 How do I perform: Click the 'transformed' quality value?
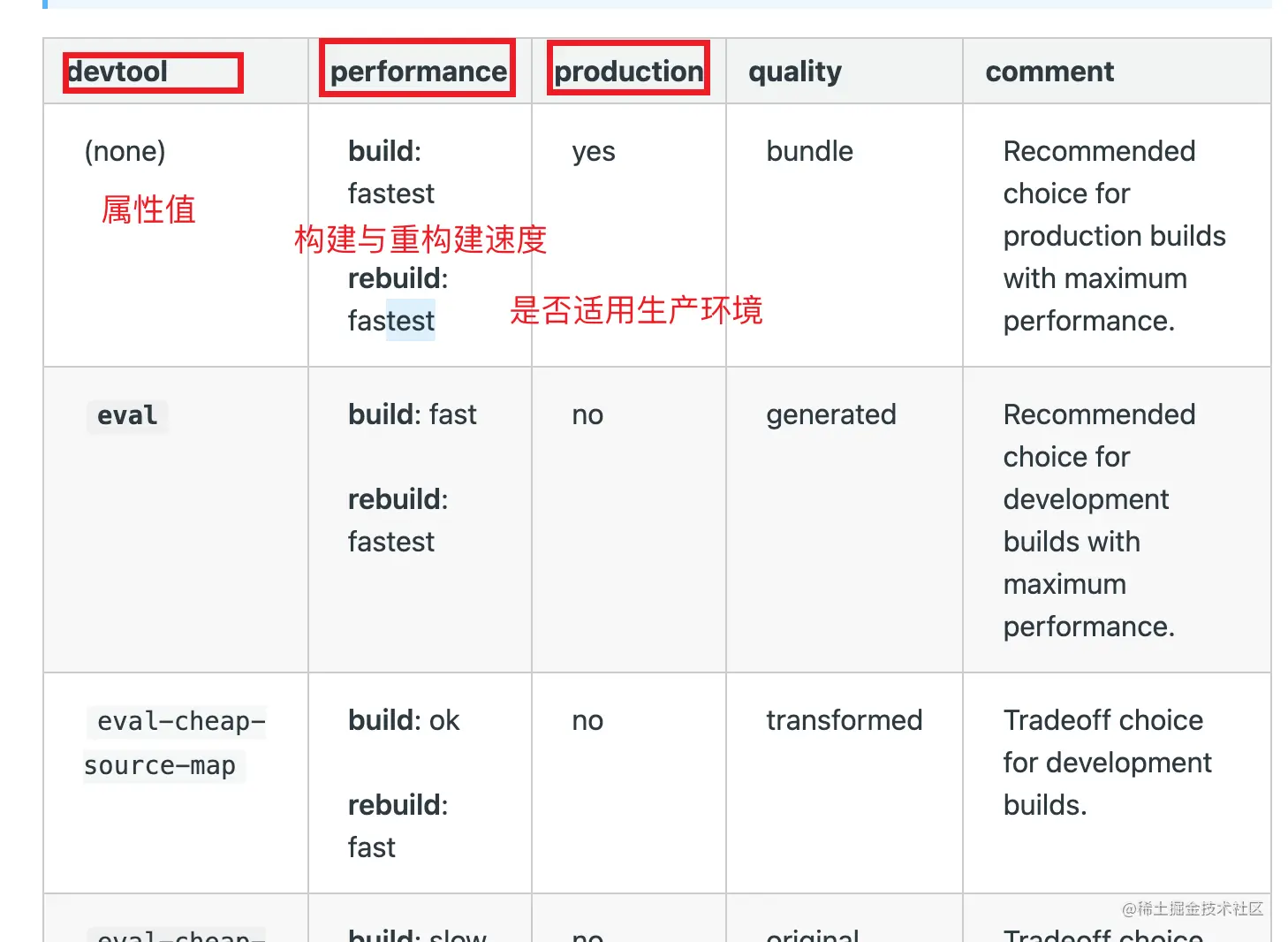tap(844, 720)
